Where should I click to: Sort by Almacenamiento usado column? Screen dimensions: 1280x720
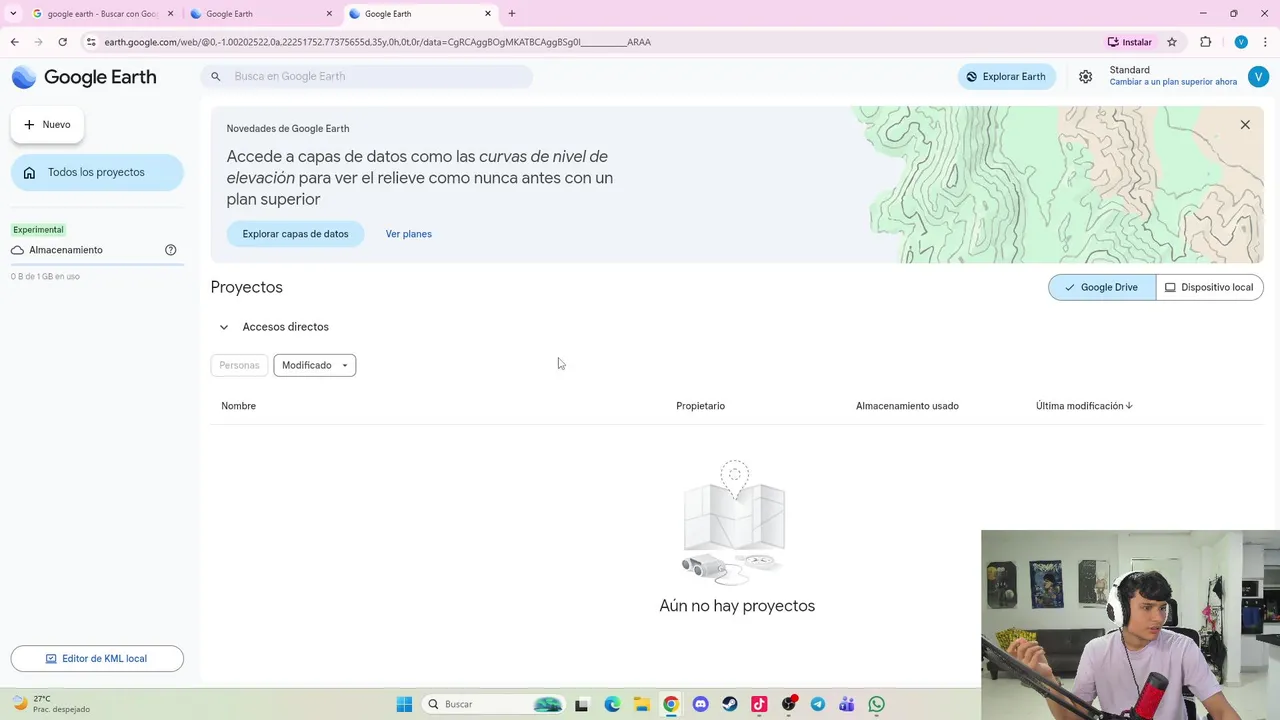point(907,406)
